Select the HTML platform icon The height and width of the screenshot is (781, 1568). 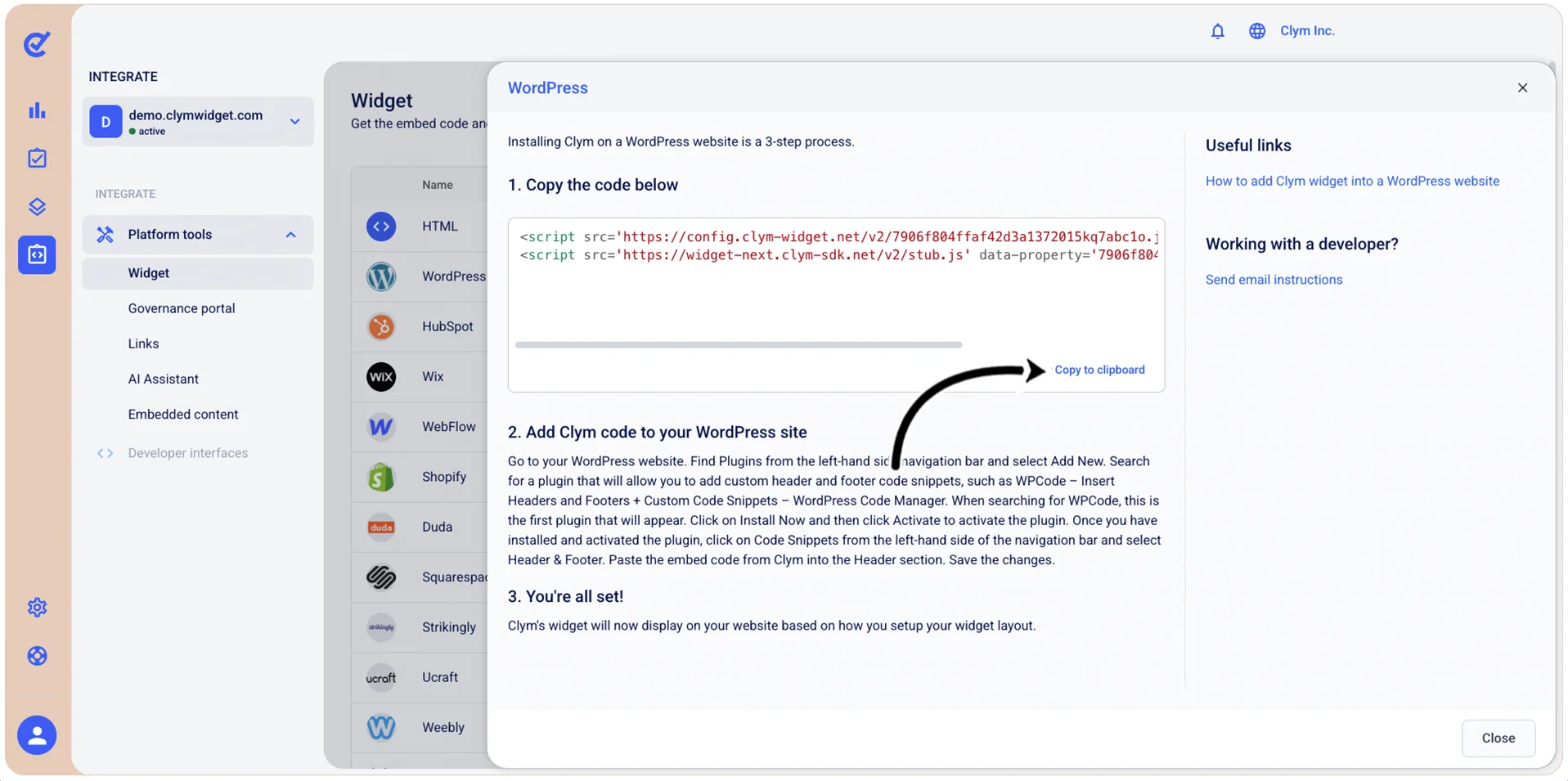tap(380, 226)
